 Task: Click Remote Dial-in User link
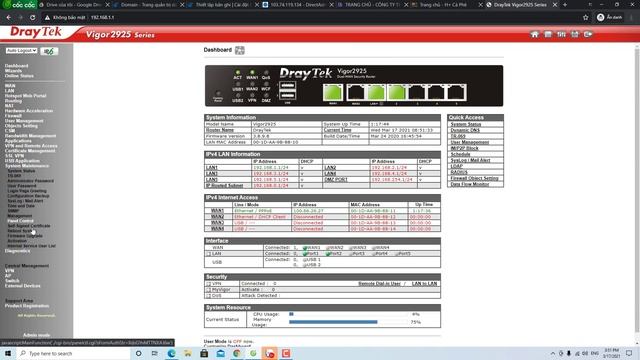(x=379, y=284)
